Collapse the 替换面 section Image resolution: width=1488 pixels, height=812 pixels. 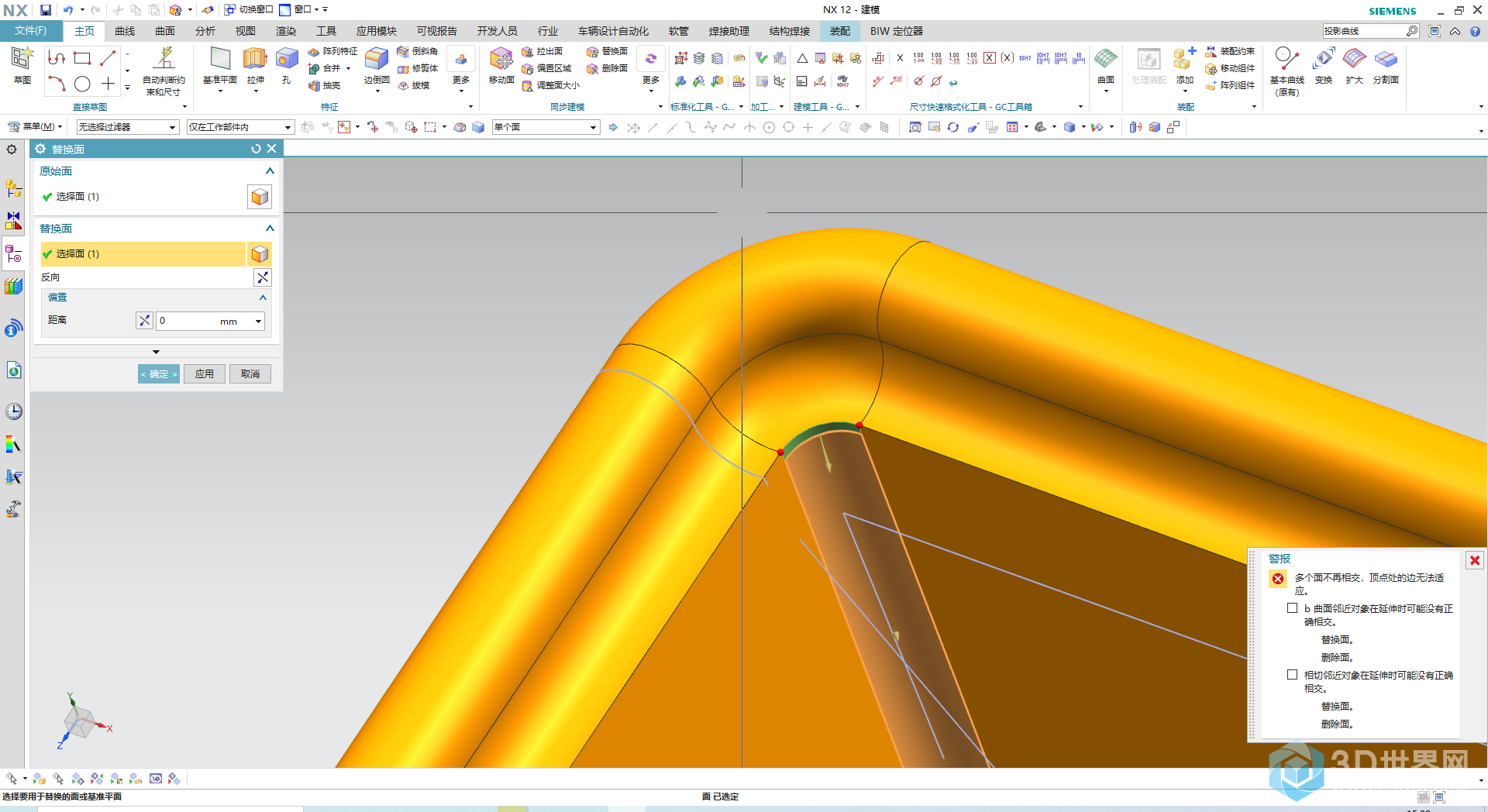point(270,229)
